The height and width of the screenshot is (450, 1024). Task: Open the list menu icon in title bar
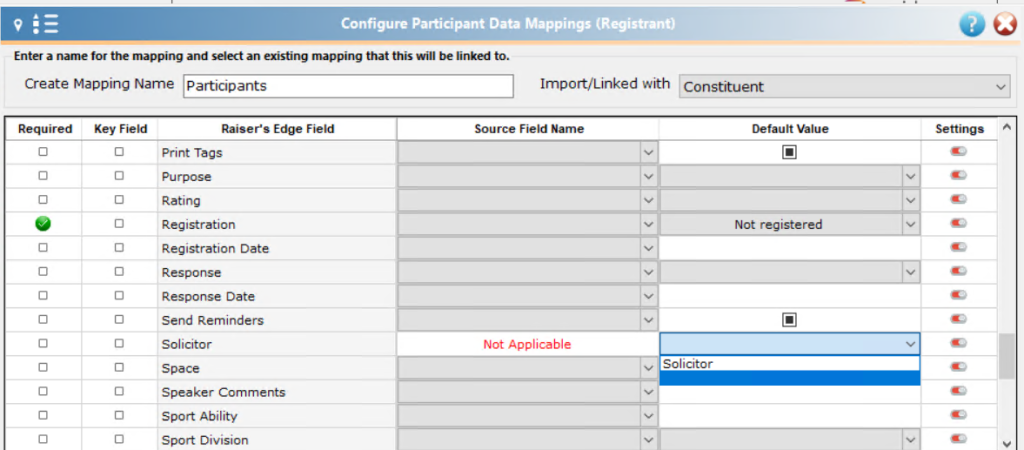coord(45,24)
